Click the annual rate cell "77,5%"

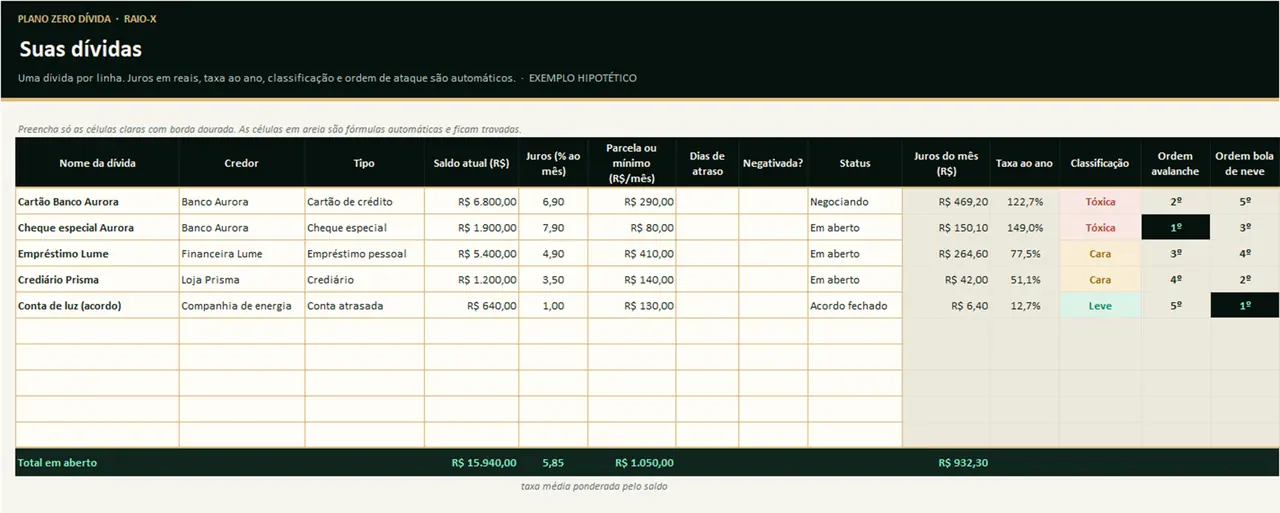1025,253
